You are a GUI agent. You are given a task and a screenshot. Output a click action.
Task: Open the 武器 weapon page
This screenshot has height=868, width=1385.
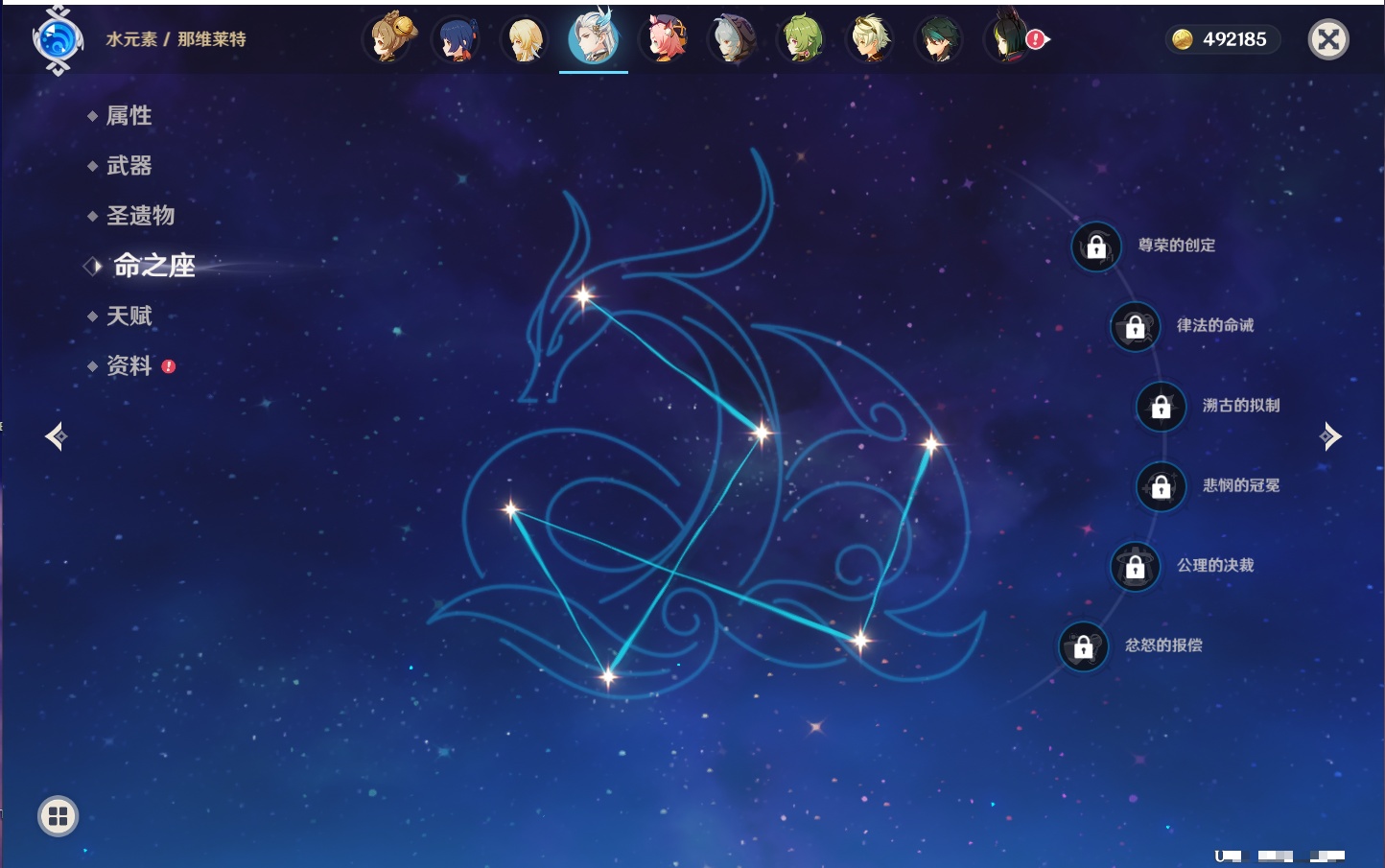129,166
